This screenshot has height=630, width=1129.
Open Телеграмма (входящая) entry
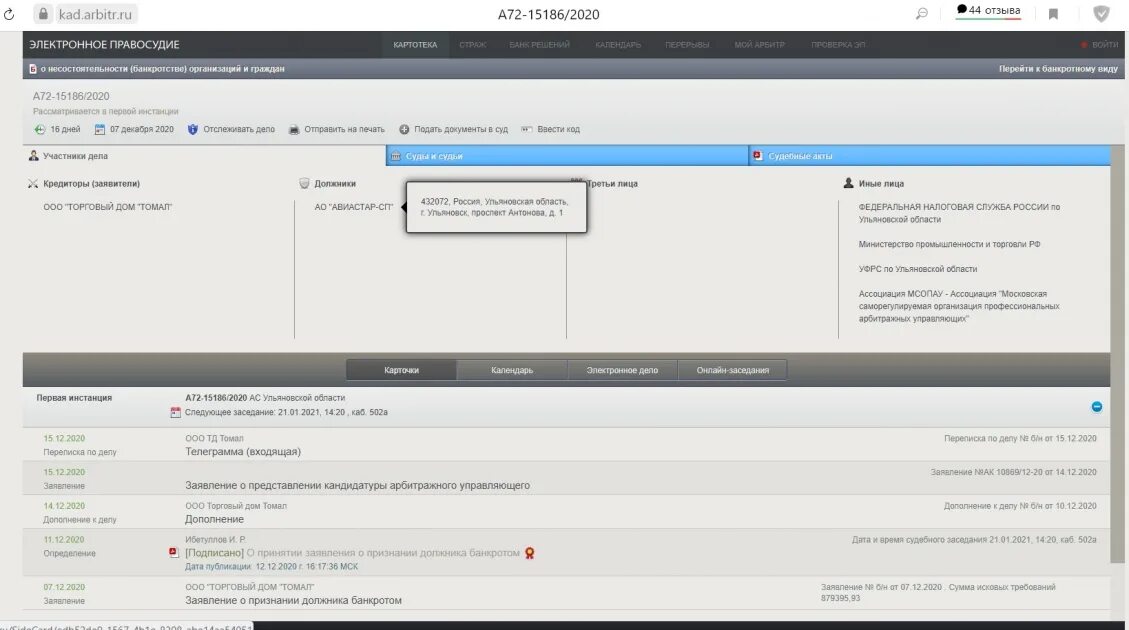pos(243,451)
